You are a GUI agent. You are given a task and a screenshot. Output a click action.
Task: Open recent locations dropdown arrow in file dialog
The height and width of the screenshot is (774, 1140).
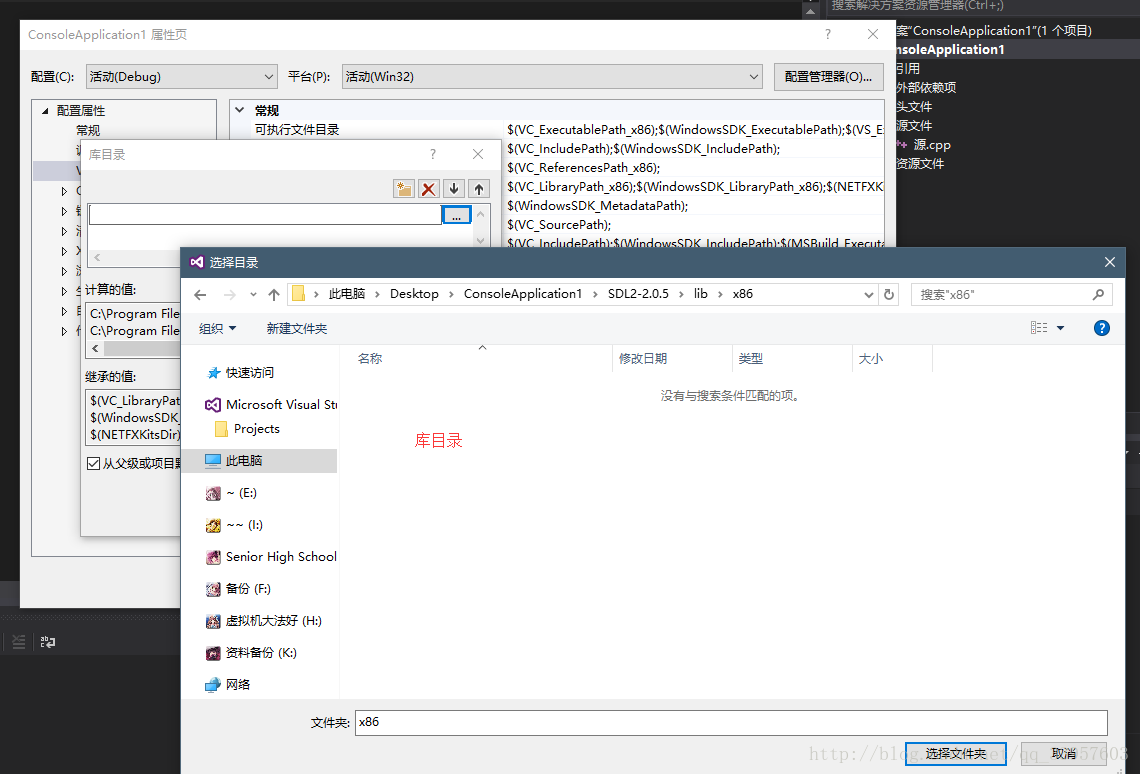point(253,294)
